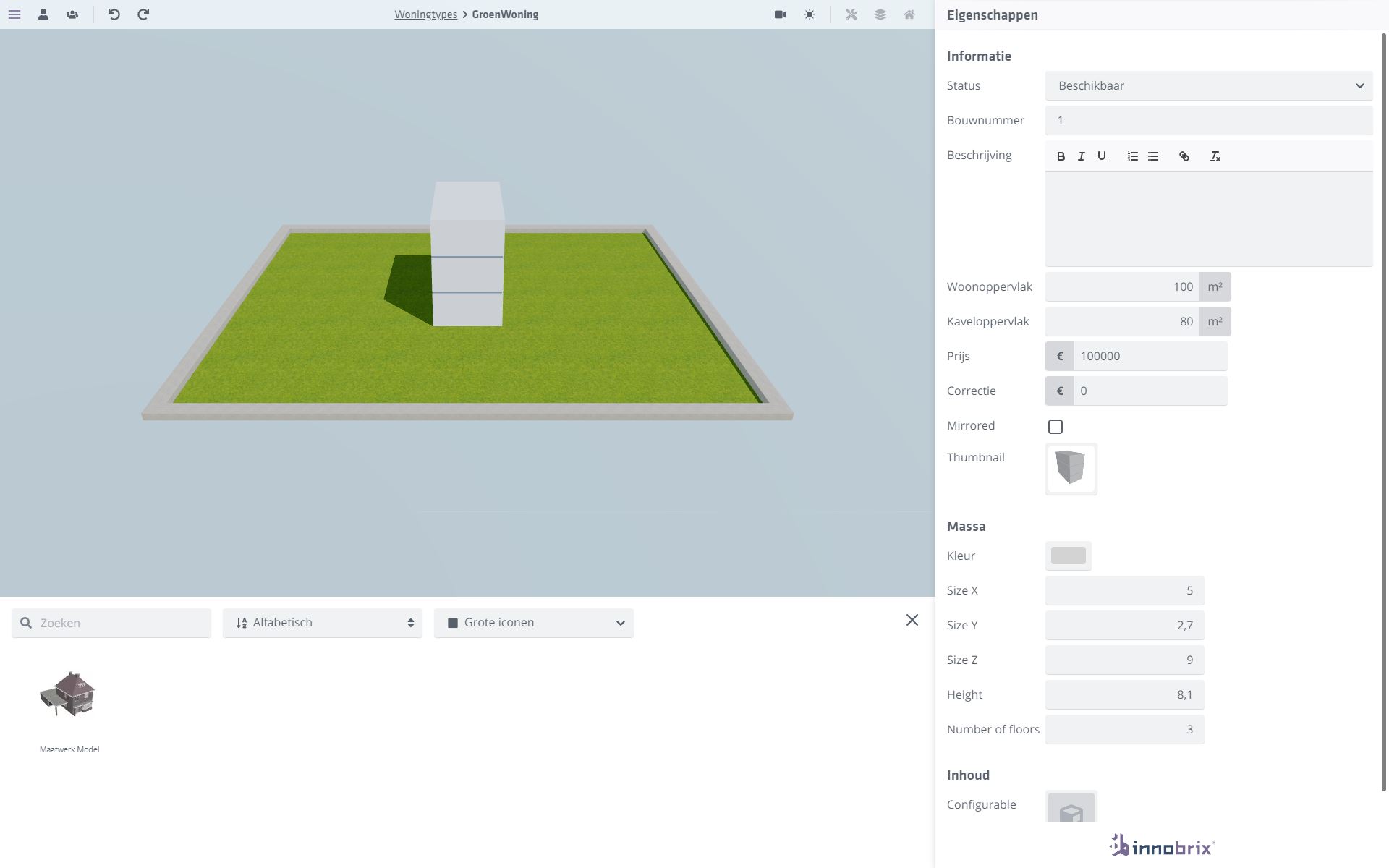1389x868 pixels.
Task: Select the layers/stack icon in toolbar
Action: coord(880,14)
